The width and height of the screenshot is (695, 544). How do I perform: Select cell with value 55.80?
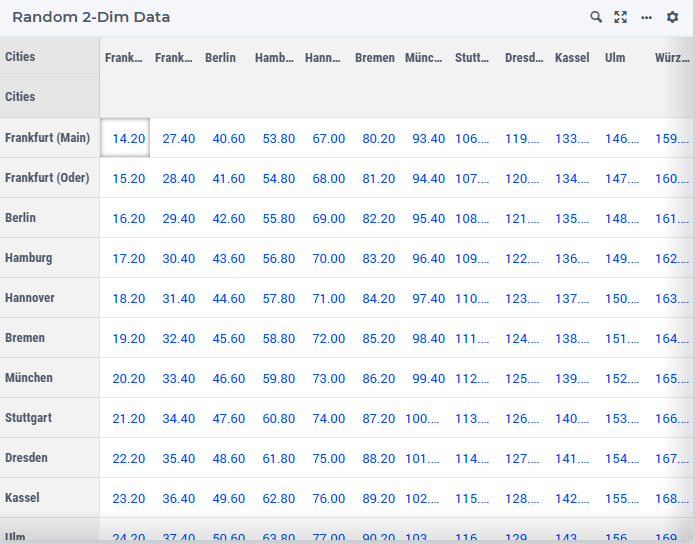pos(275,218)
